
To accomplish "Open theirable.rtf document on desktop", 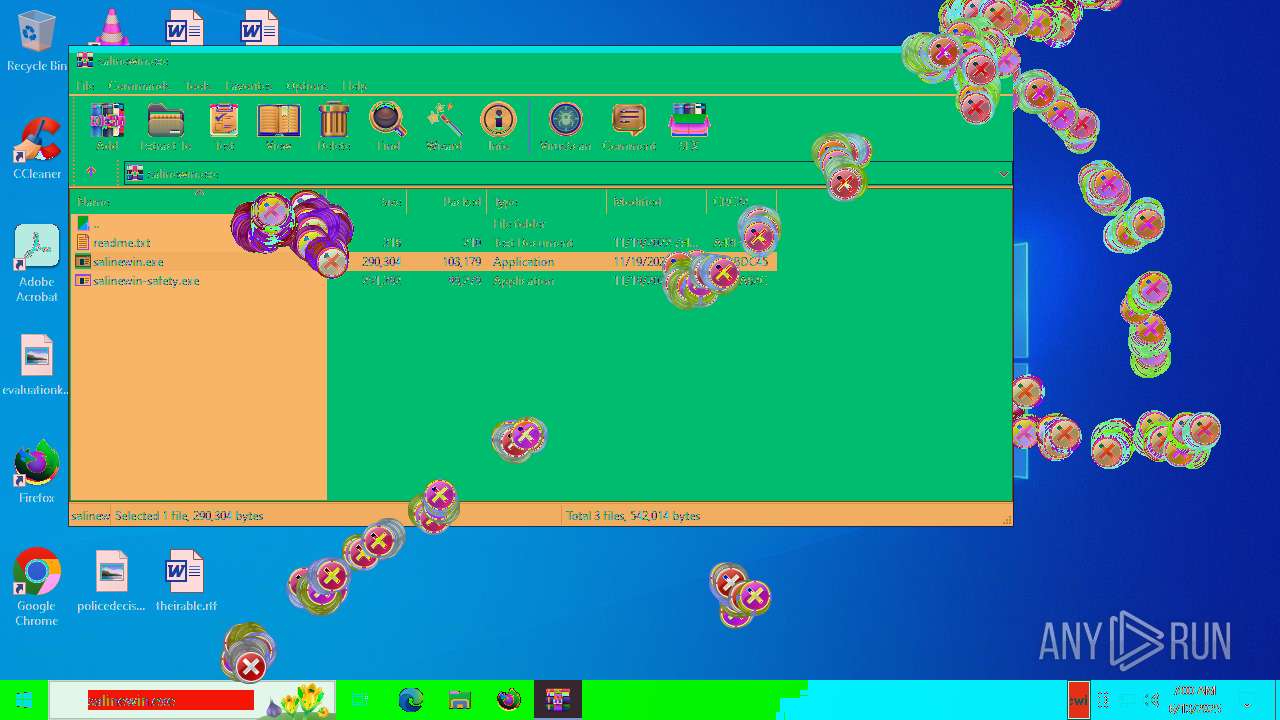I will [186, 581].
